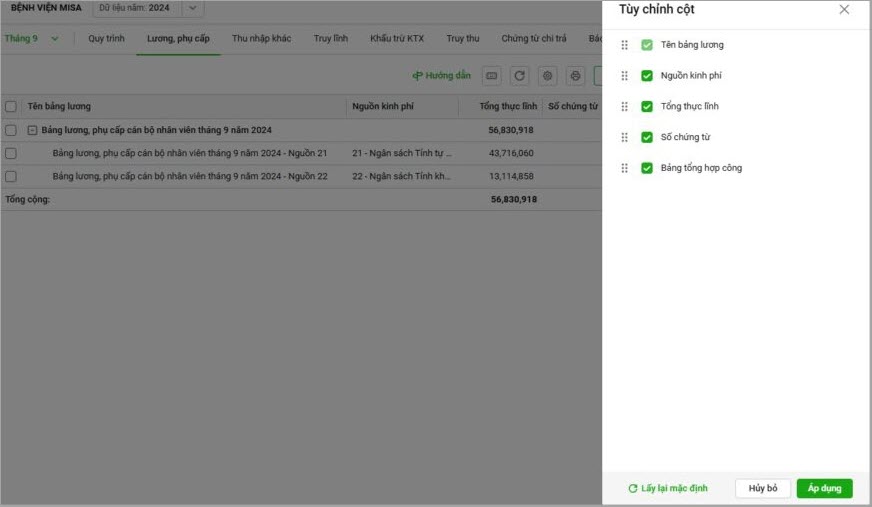Uncheck the Tổng thực lĩnh column checkbox

coord(647,107)
